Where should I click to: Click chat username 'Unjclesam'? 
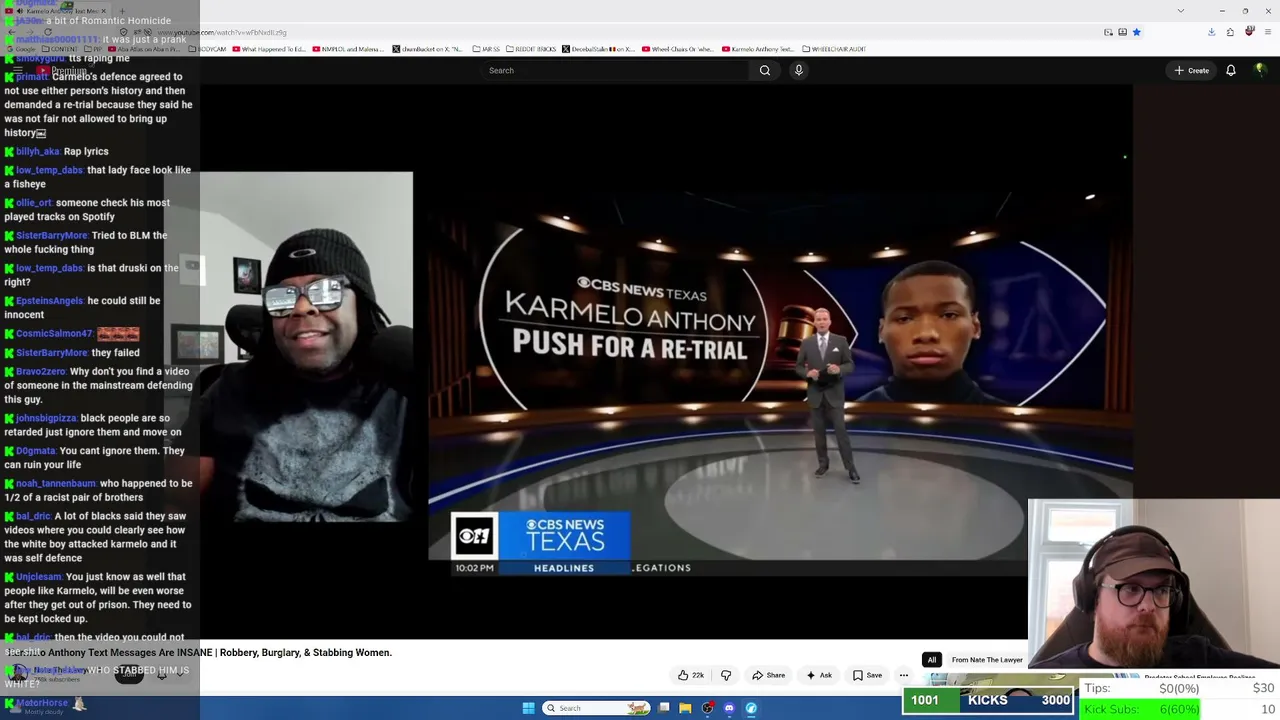(x=39, y=577)
